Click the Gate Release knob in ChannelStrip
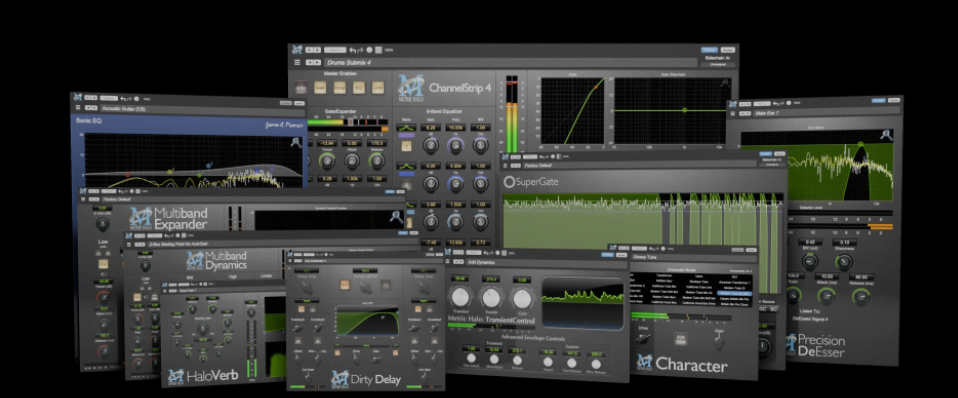Image resolution: width=958 pixels, height=398 pixels. 377,161
